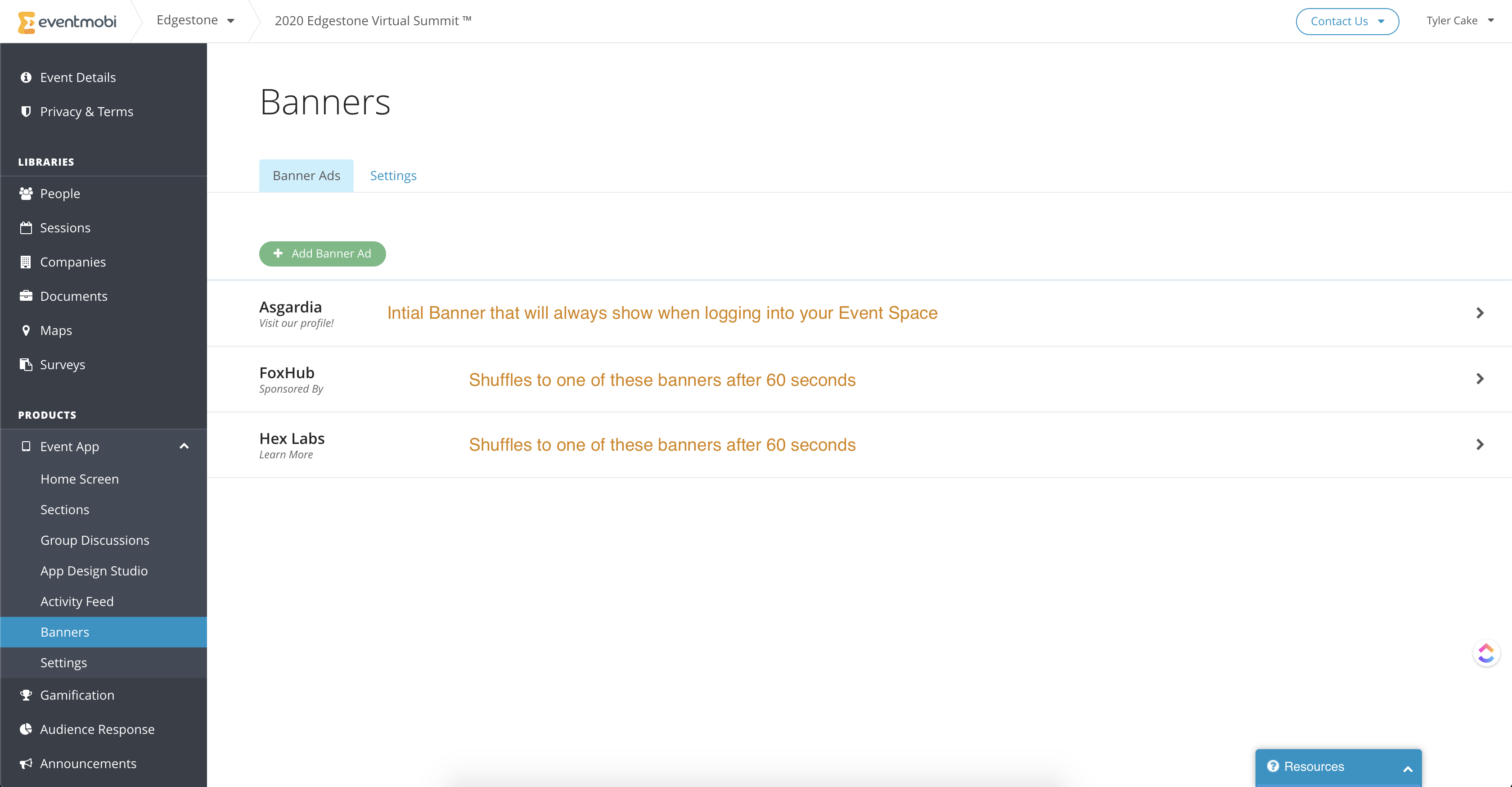Screen dimensions: 1512x787
Task: Open the Tyler Cake account menu
Action: point(1460,21)
